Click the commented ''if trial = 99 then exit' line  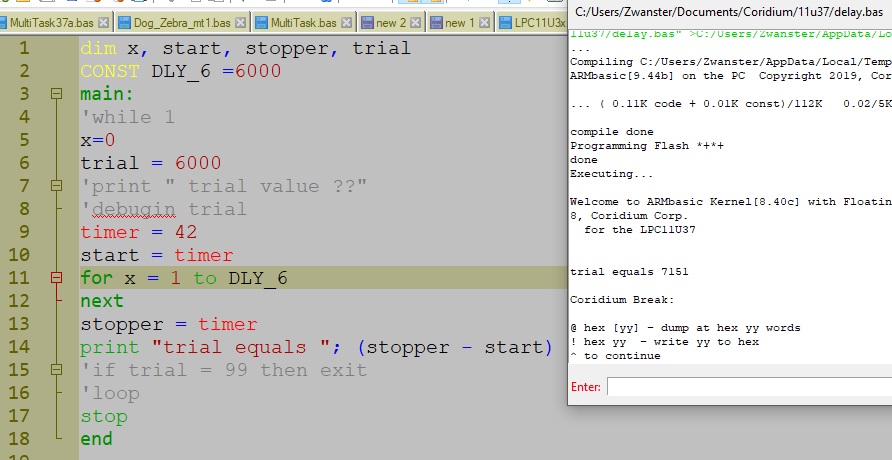click(x=224, y=370)
